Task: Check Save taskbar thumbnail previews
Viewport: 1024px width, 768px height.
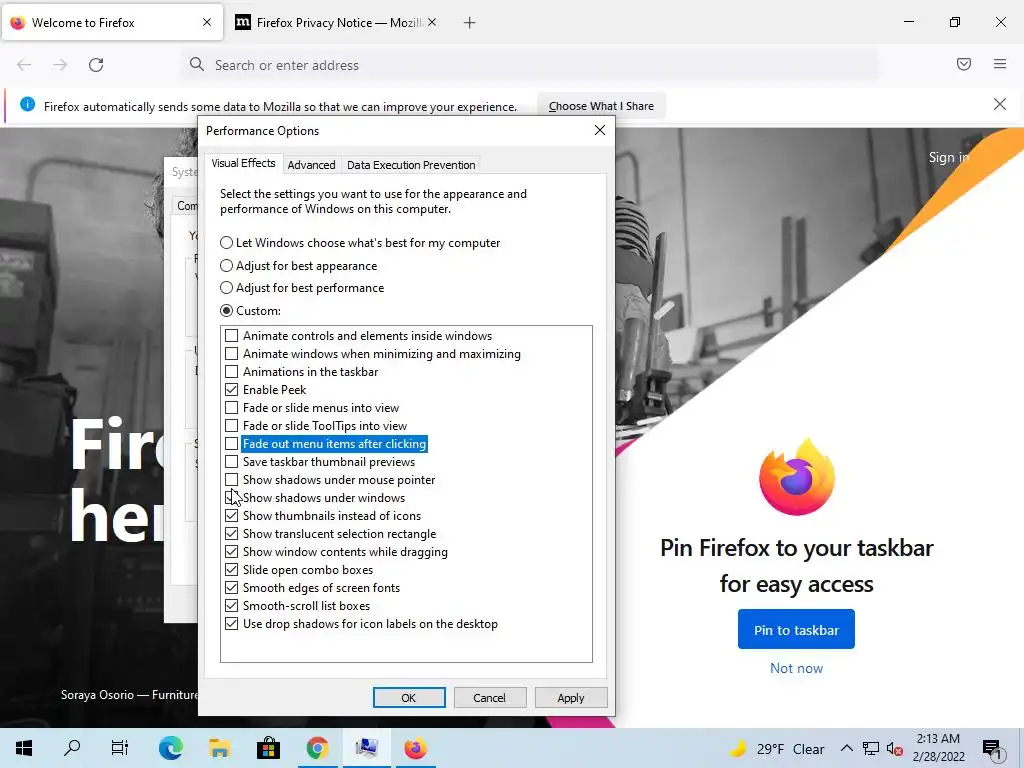Action: tap(231, 462)
